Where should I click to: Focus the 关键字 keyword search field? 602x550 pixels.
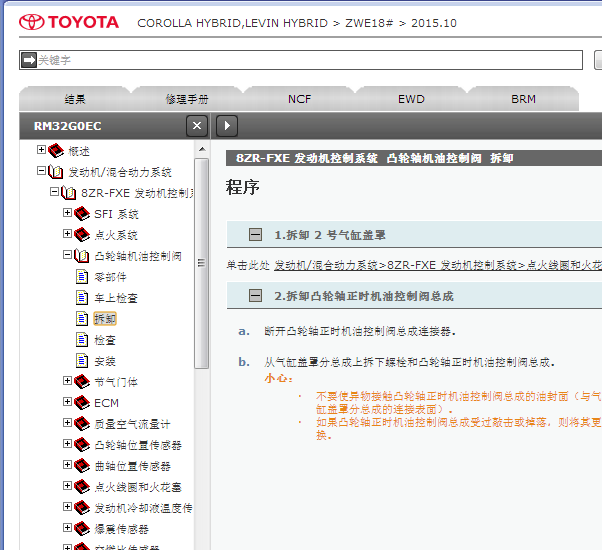point(301,60)
